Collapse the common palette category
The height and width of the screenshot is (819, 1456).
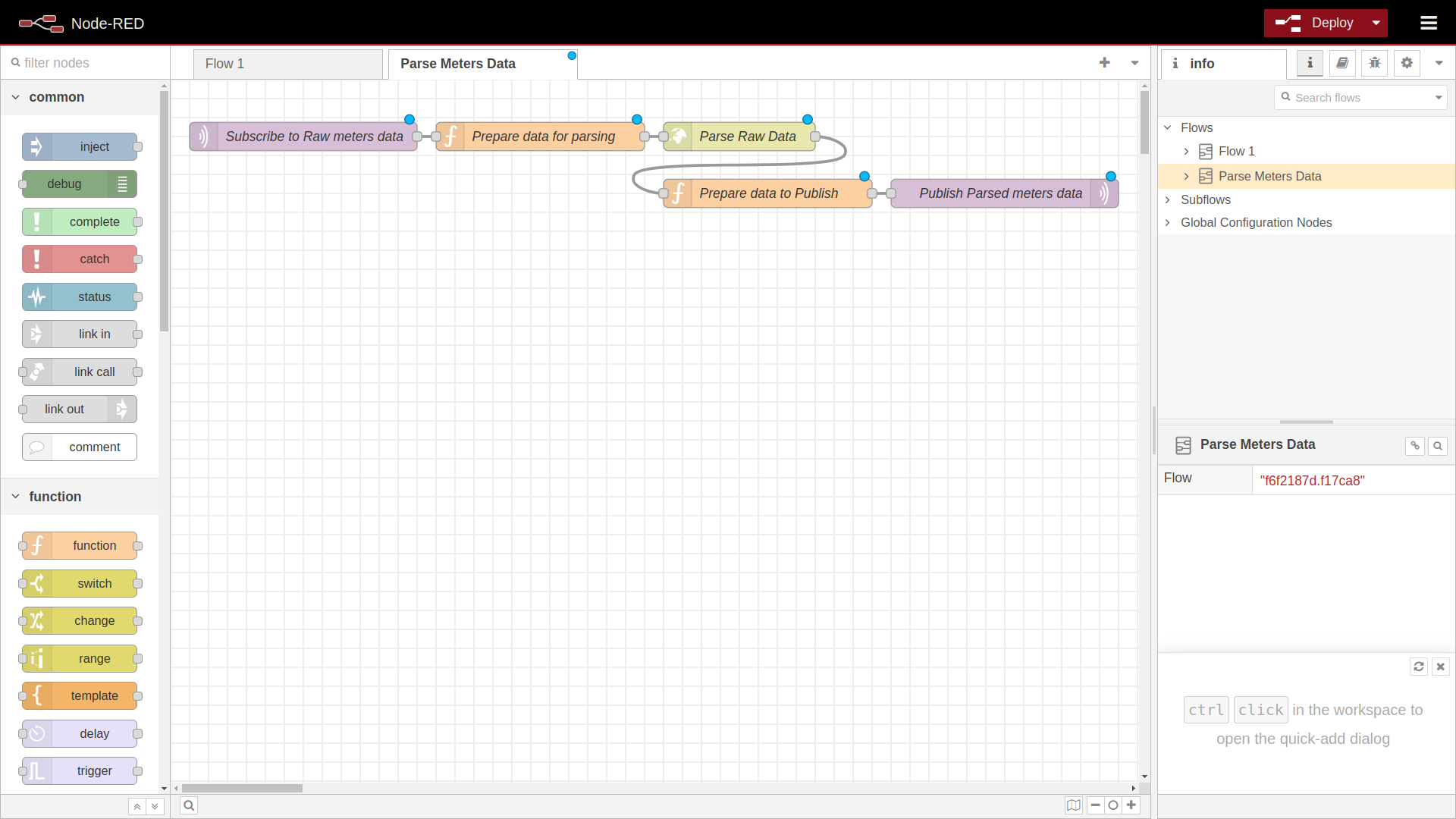click(x=15, y=97)
